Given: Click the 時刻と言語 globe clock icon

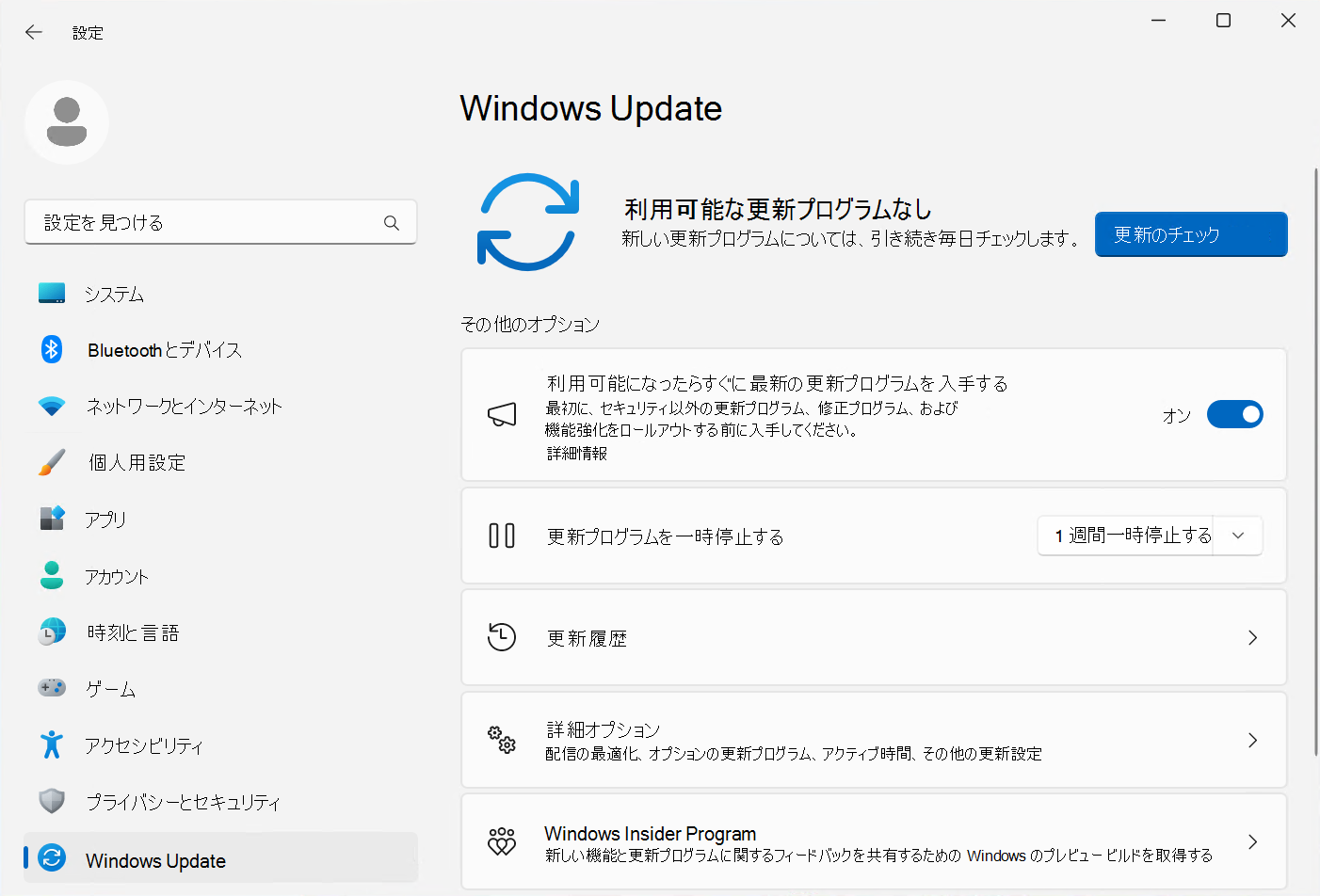Looking at the screenshot, I should point(52,632).
